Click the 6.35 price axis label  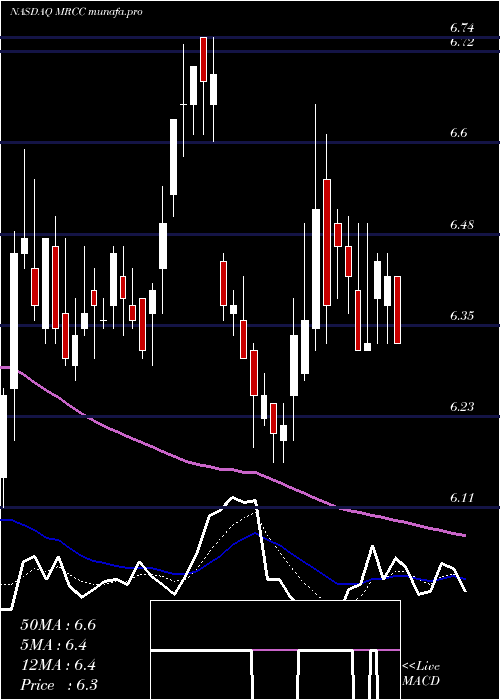tap(462, 316)
